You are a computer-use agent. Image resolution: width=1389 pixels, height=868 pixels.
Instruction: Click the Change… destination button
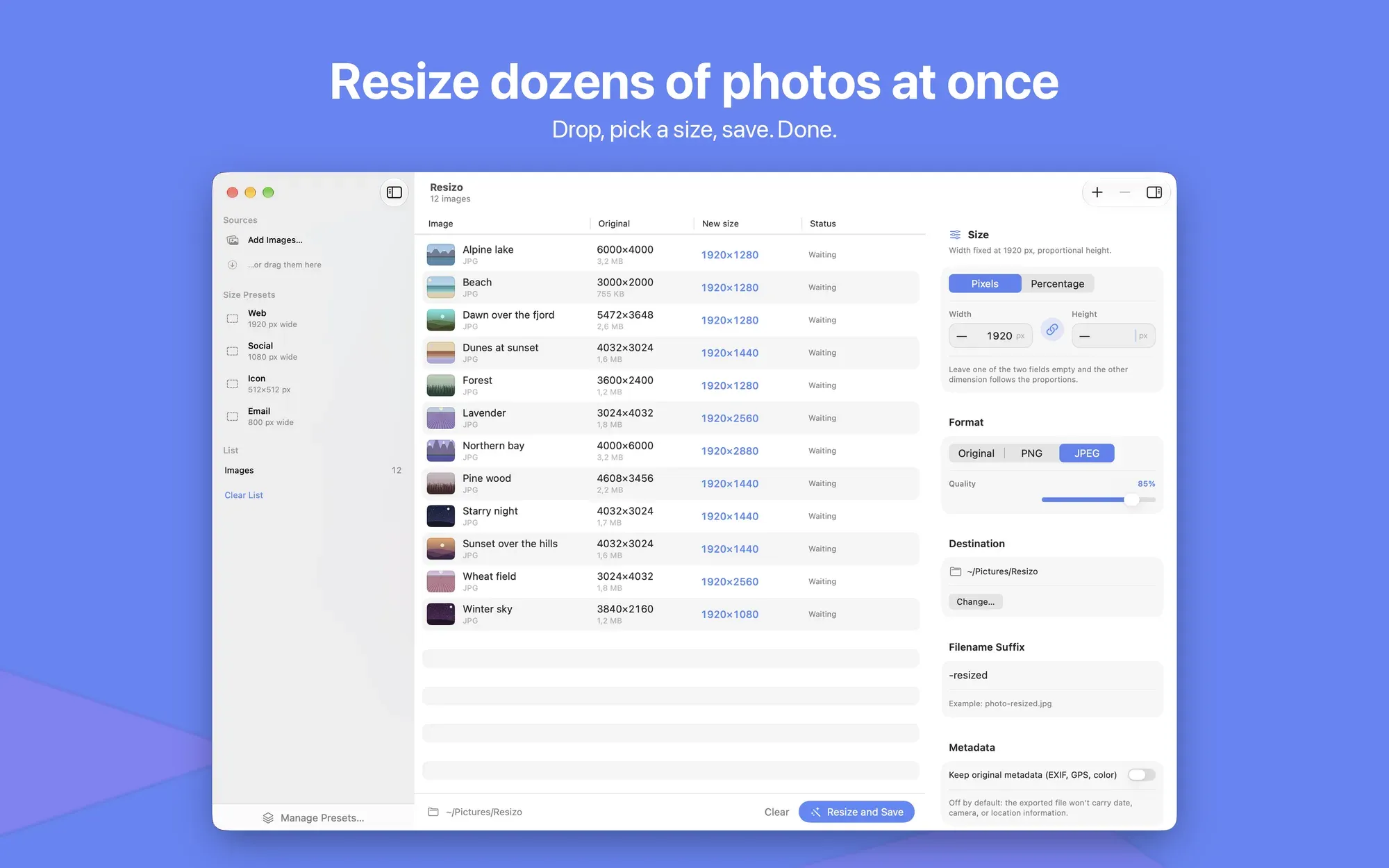pyautogui.click(x=975, y=602)
